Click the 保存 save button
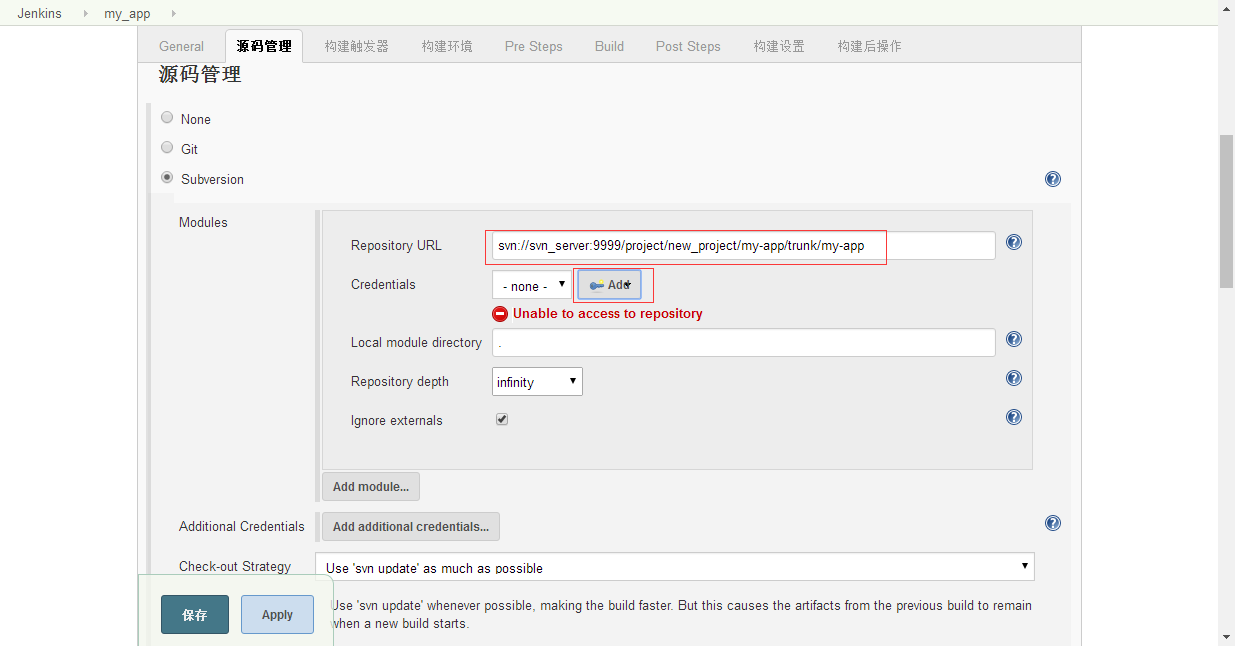 click(x=195, y=615)
